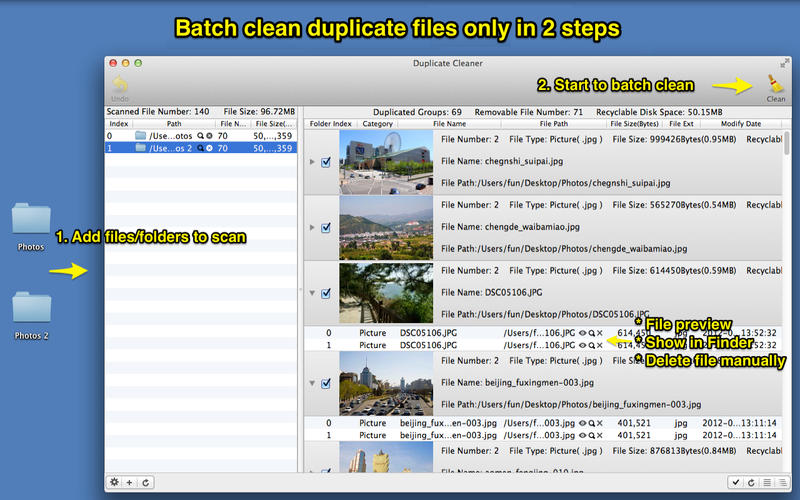Viewport: 800px width, 500px height.
Task: Open Photos 2 folder on the desktop
Action: click(32, 308)
